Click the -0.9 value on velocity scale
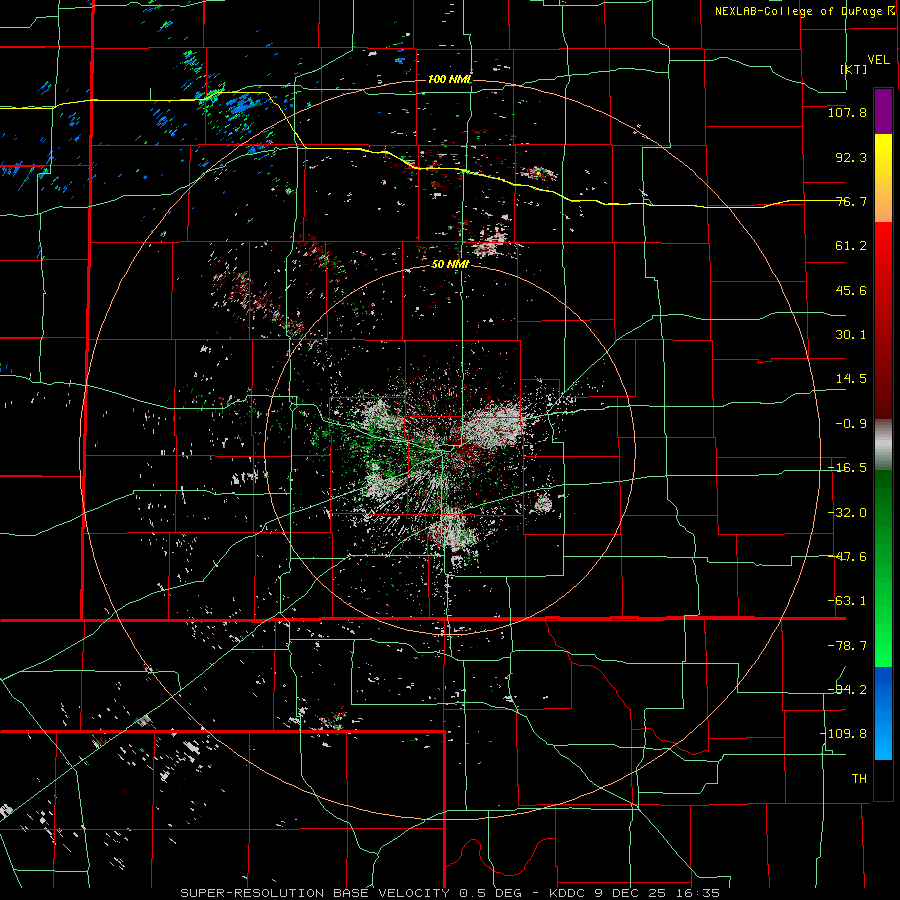This screenshot has width=900, height=900. pyautogui.click(x=851, y=424)
